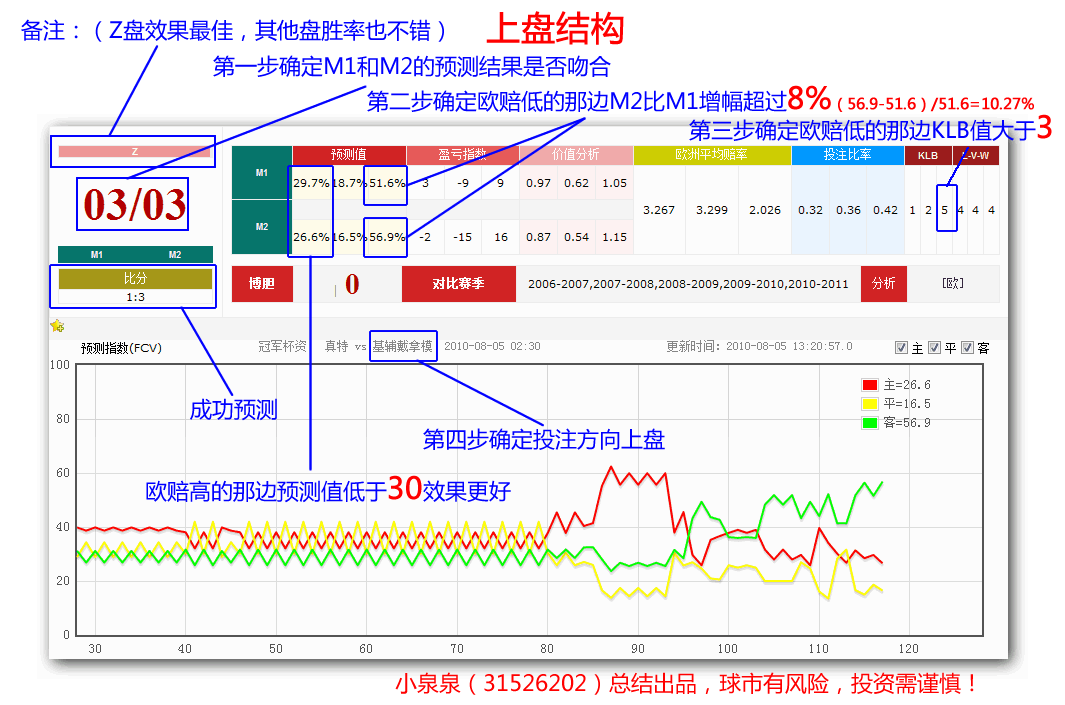Click the red 博胆 button
Viewport: 1065px width, 705px height.
pos(262,283)
